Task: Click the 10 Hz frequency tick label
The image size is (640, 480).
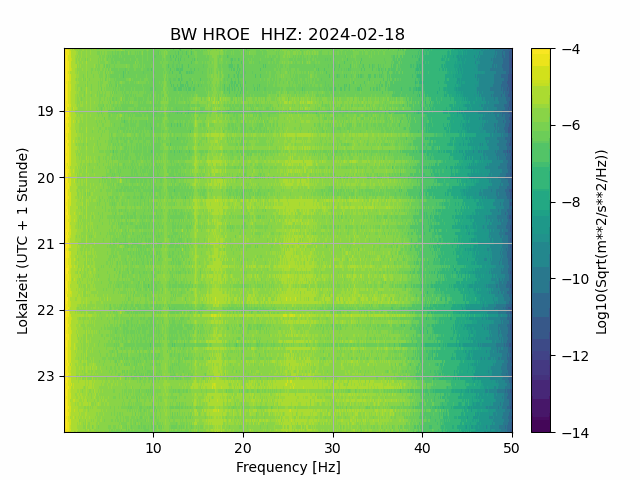Action: point(153,448)
